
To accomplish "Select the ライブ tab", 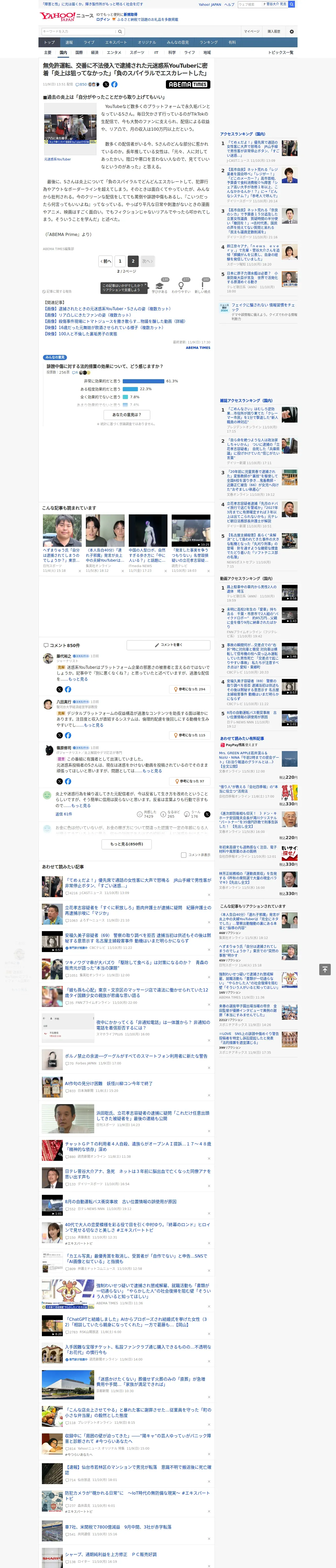I will click(89, 42).
